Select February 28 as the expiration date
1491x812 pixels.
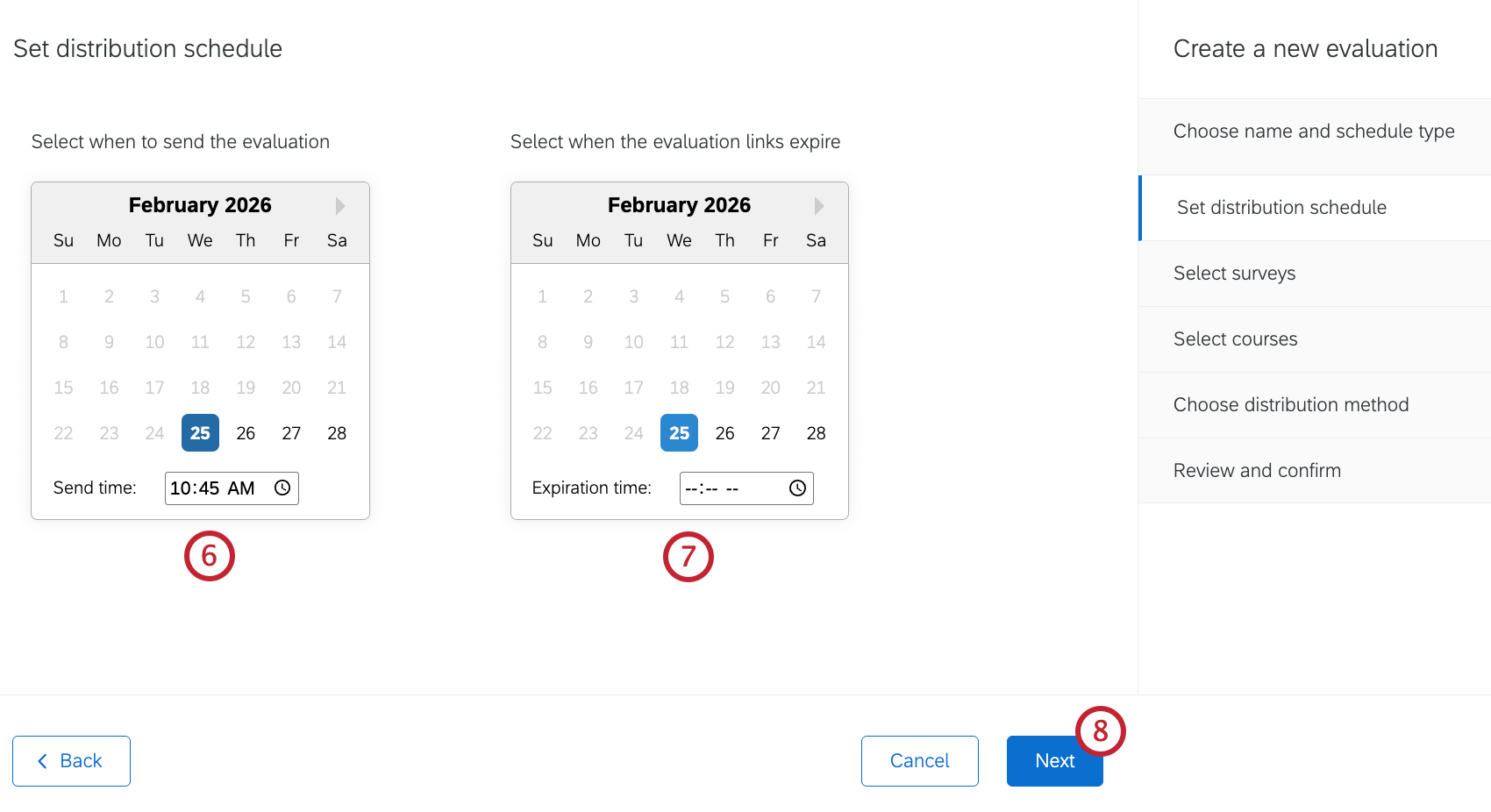click(x=816, y=432)
